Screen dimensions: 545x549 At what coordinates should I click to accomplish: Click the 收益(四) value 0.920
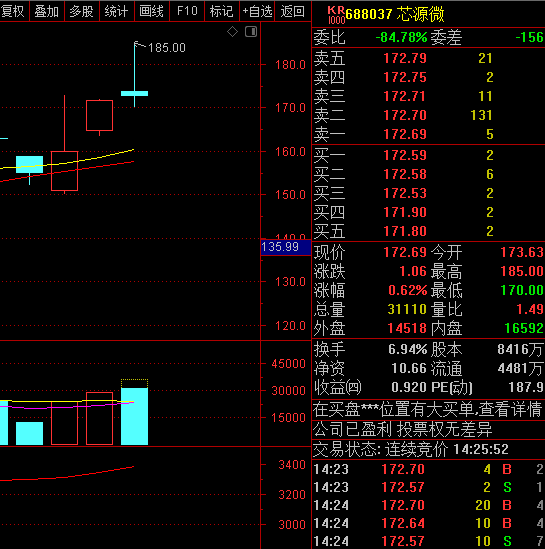(x=409, y=387)
